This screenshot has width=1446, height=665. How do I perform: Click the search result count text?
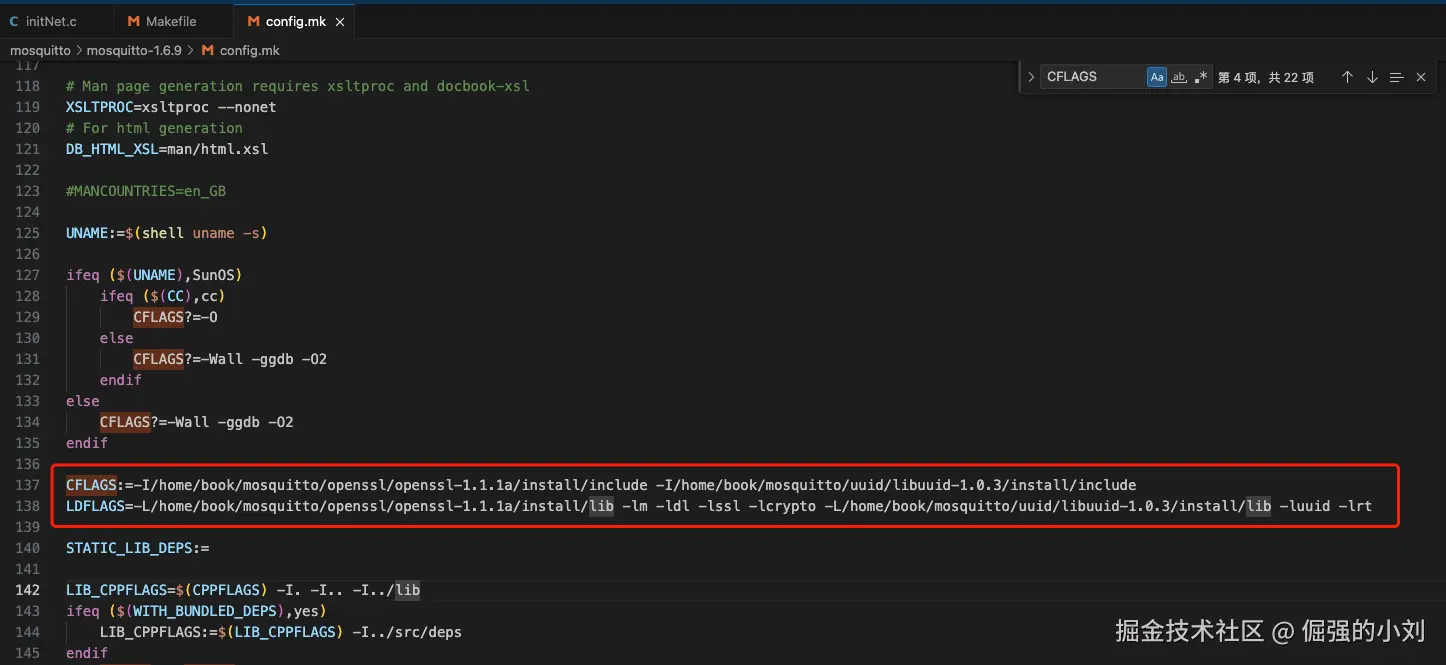1265,77
